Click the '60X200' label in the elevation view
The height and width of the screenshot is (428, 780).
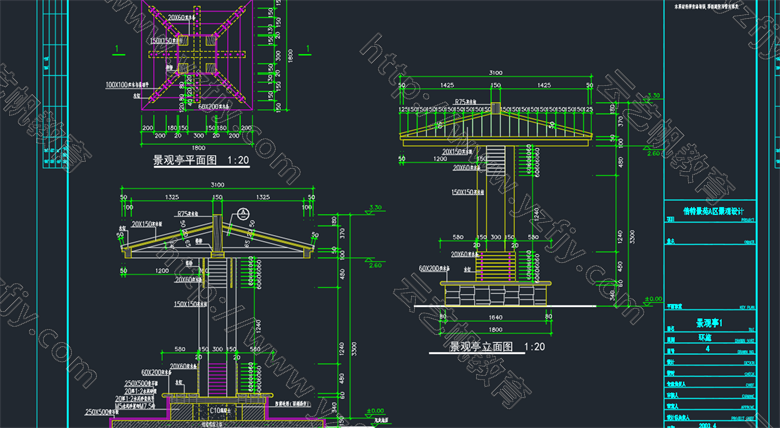tap(434, 268)
